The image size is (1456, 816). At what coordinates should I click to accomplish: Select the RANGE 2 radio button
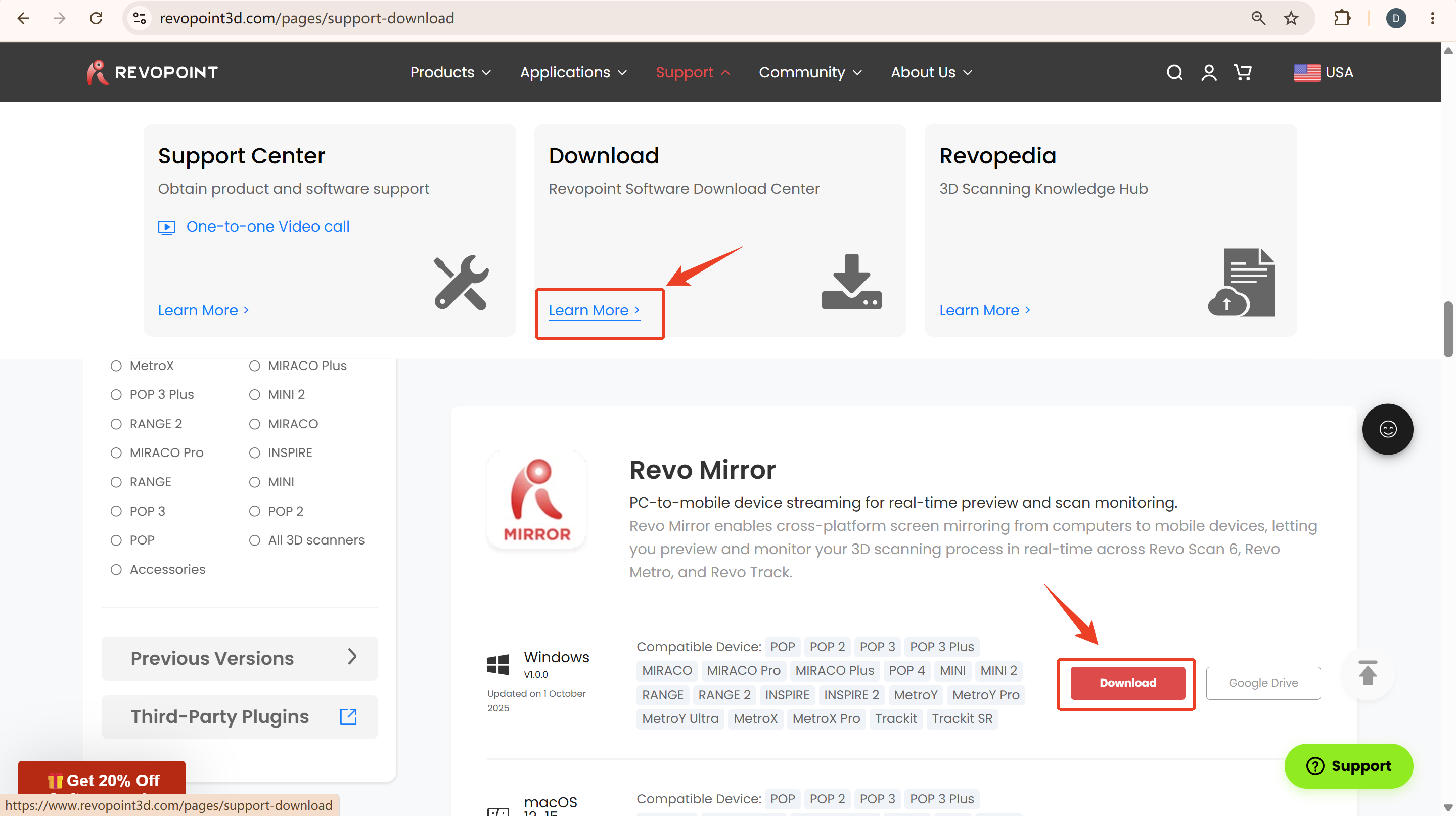pyautogui.click(x=116, y=424)
